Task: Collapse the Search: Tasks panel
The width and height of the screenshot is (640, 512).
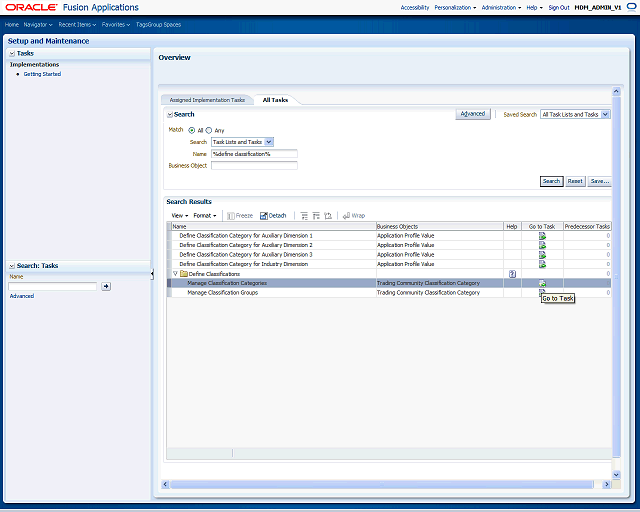Action: (x=12, y=266)
